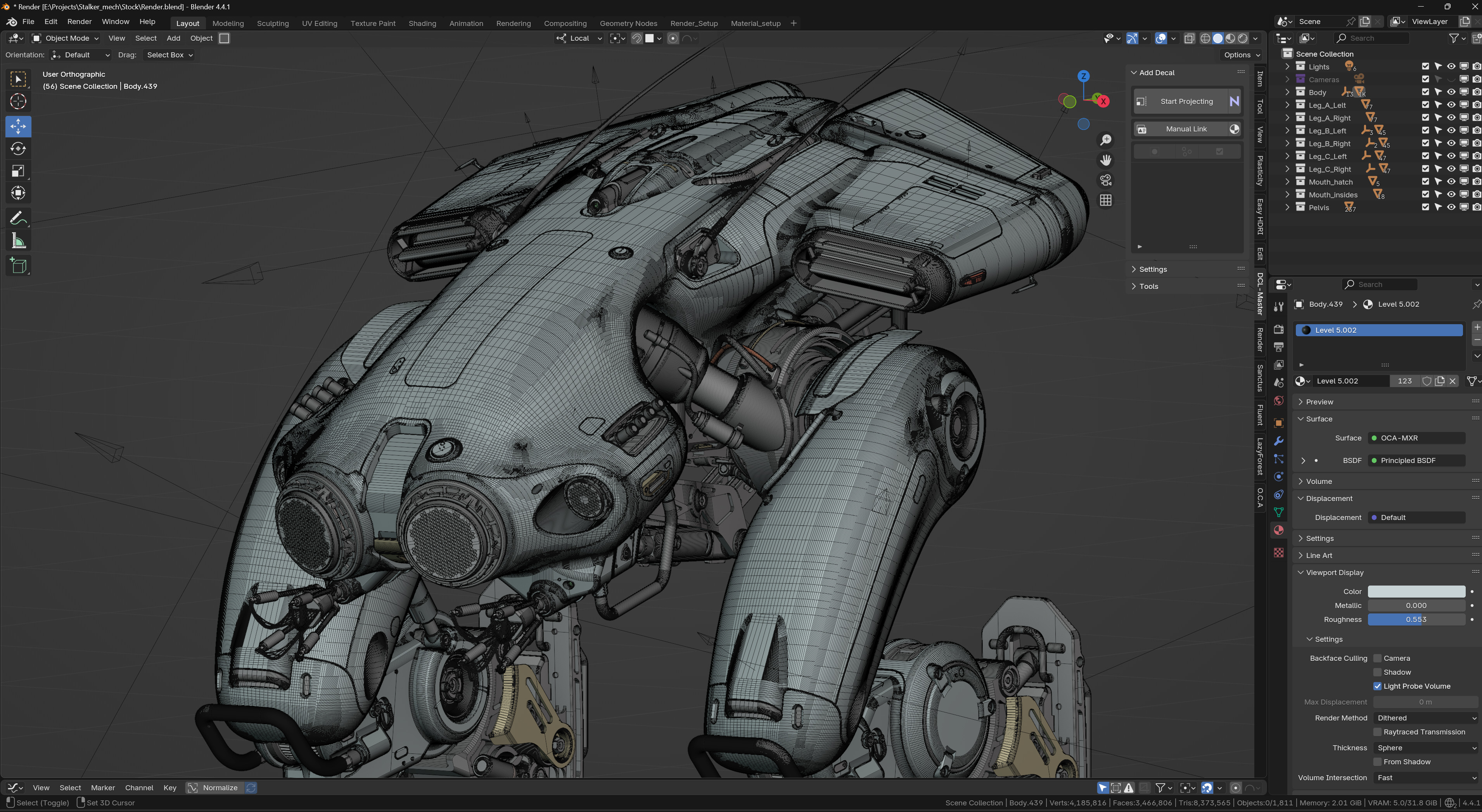
Task: Adjust the Roughness 0.553 slider
Action: 1416,620
